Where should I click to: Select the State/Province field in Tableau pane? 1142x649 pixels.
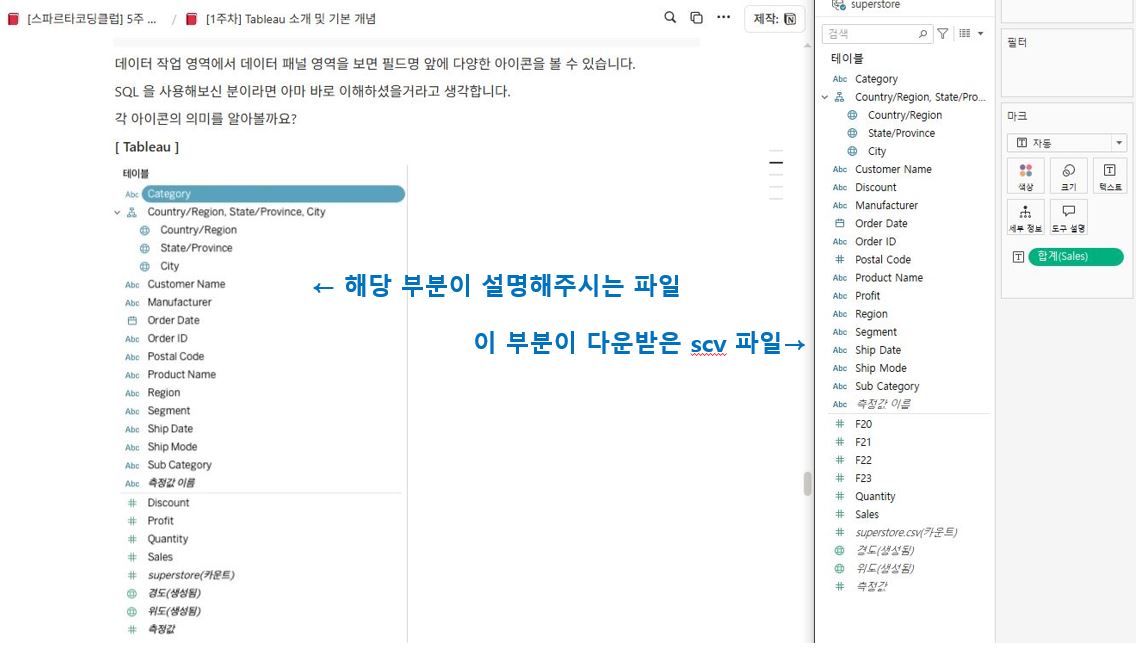[x=901, y=133]
